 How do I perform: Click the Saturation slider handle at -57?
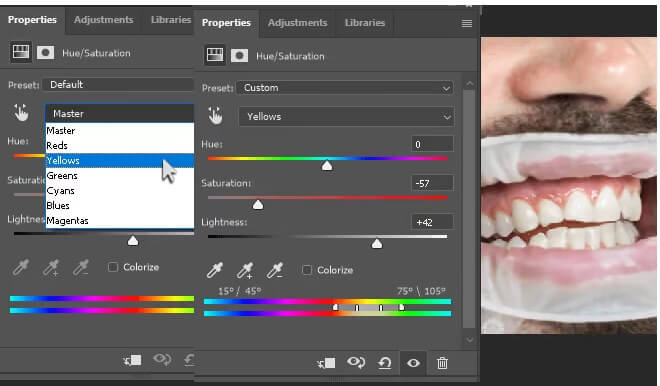click(x=258, y=205)
